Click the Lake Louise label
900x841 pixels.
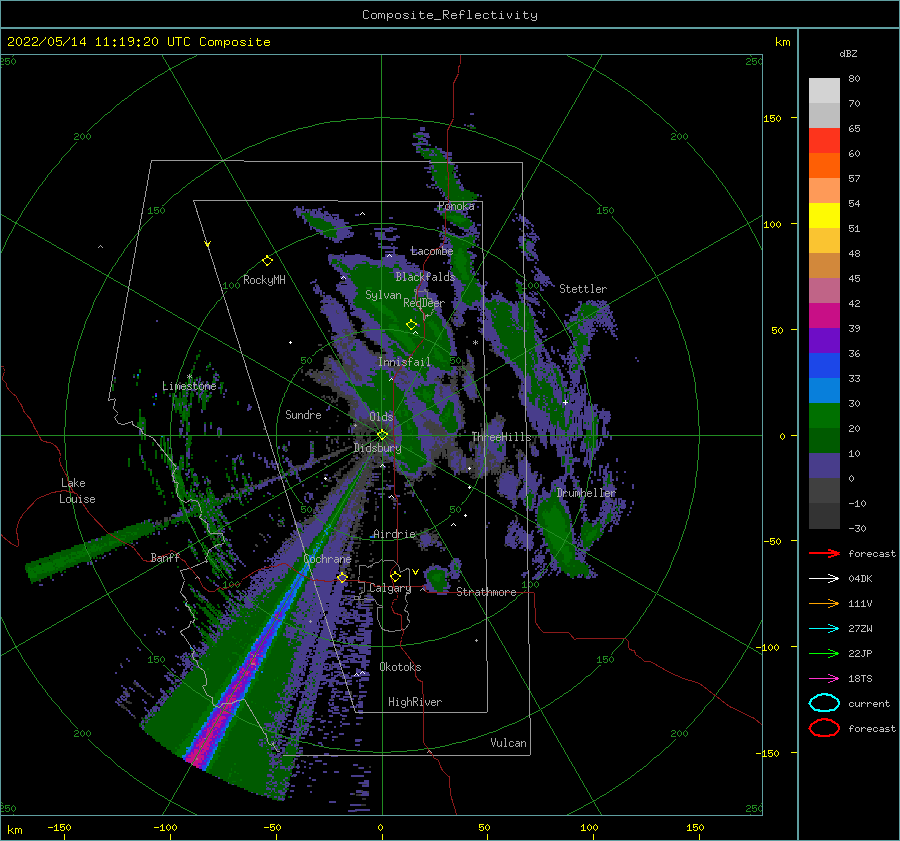pyautogui.click(x=78, y=491)
